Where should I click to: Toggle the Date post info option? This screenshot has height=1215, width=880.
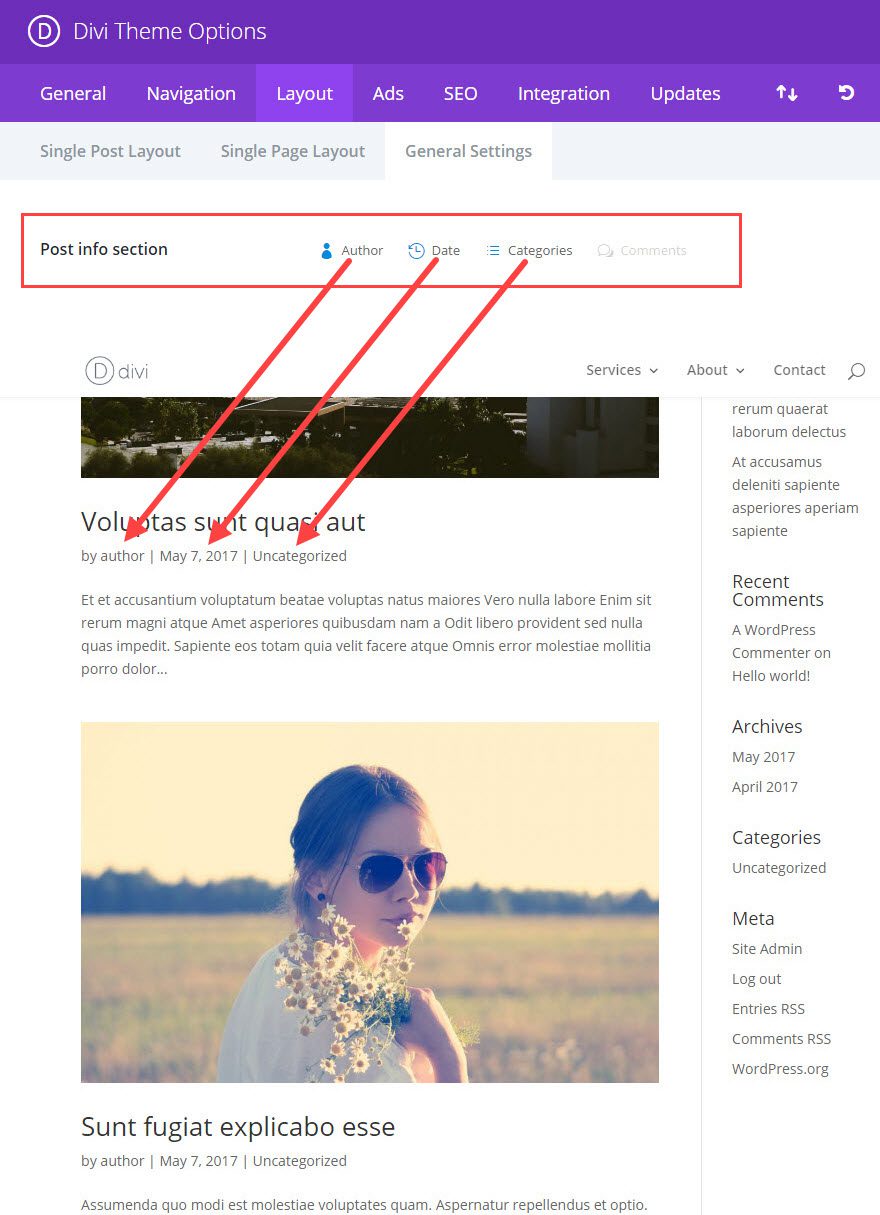pos(434,250)
